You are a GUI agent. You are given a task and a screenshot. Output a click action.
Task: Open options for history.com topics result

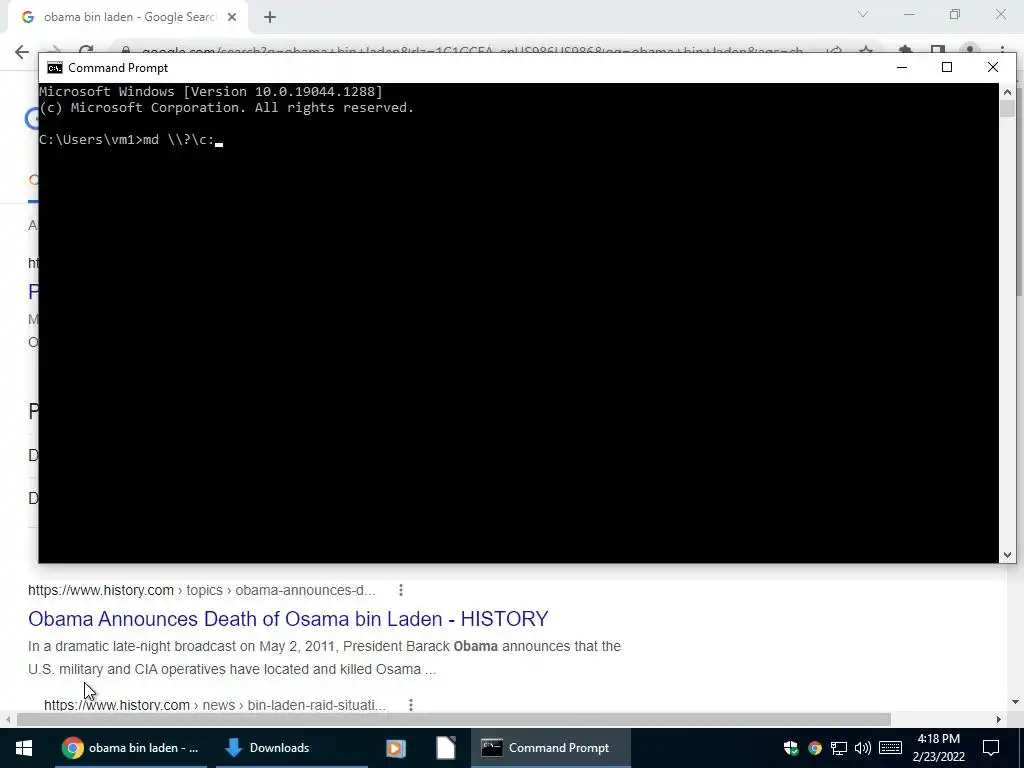click(400, 590)
